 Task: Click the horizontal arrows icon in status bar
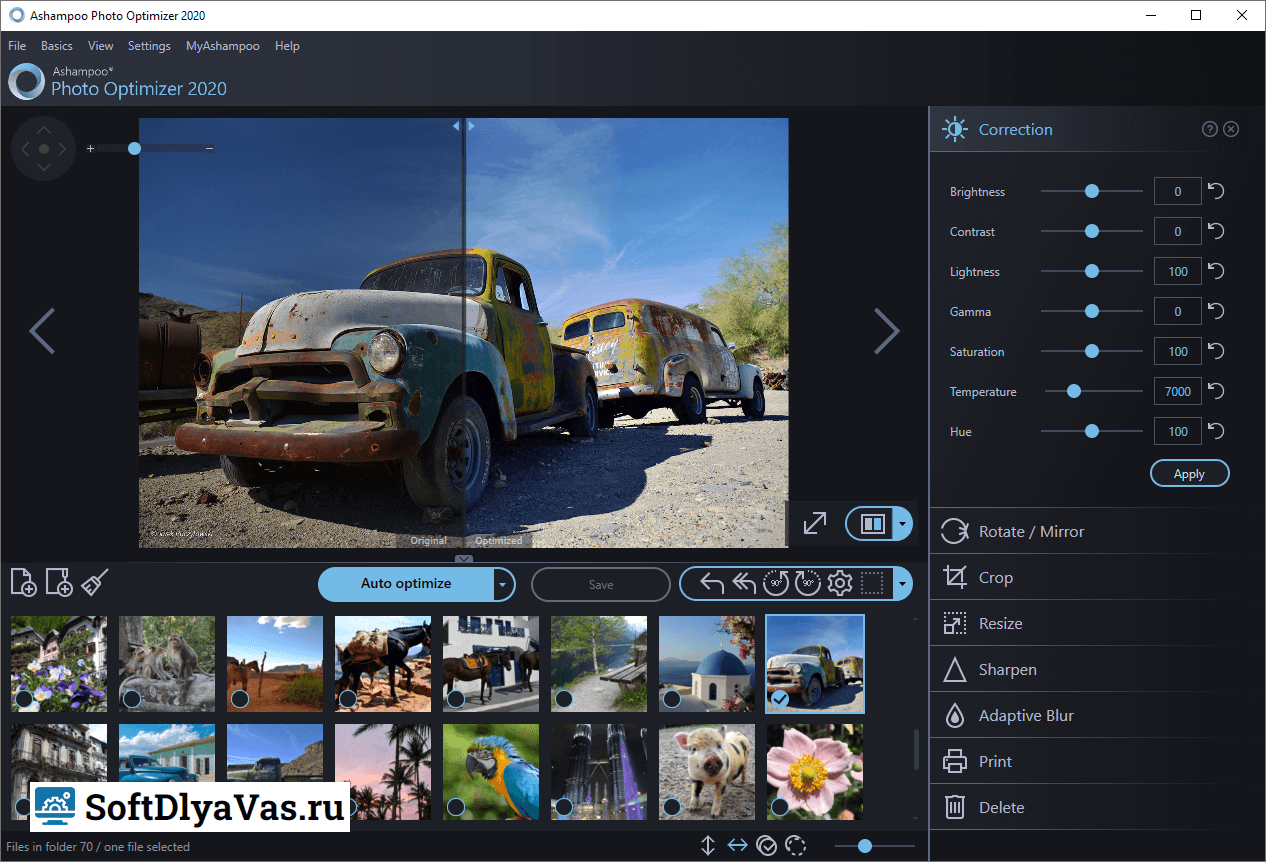point(737,846)
